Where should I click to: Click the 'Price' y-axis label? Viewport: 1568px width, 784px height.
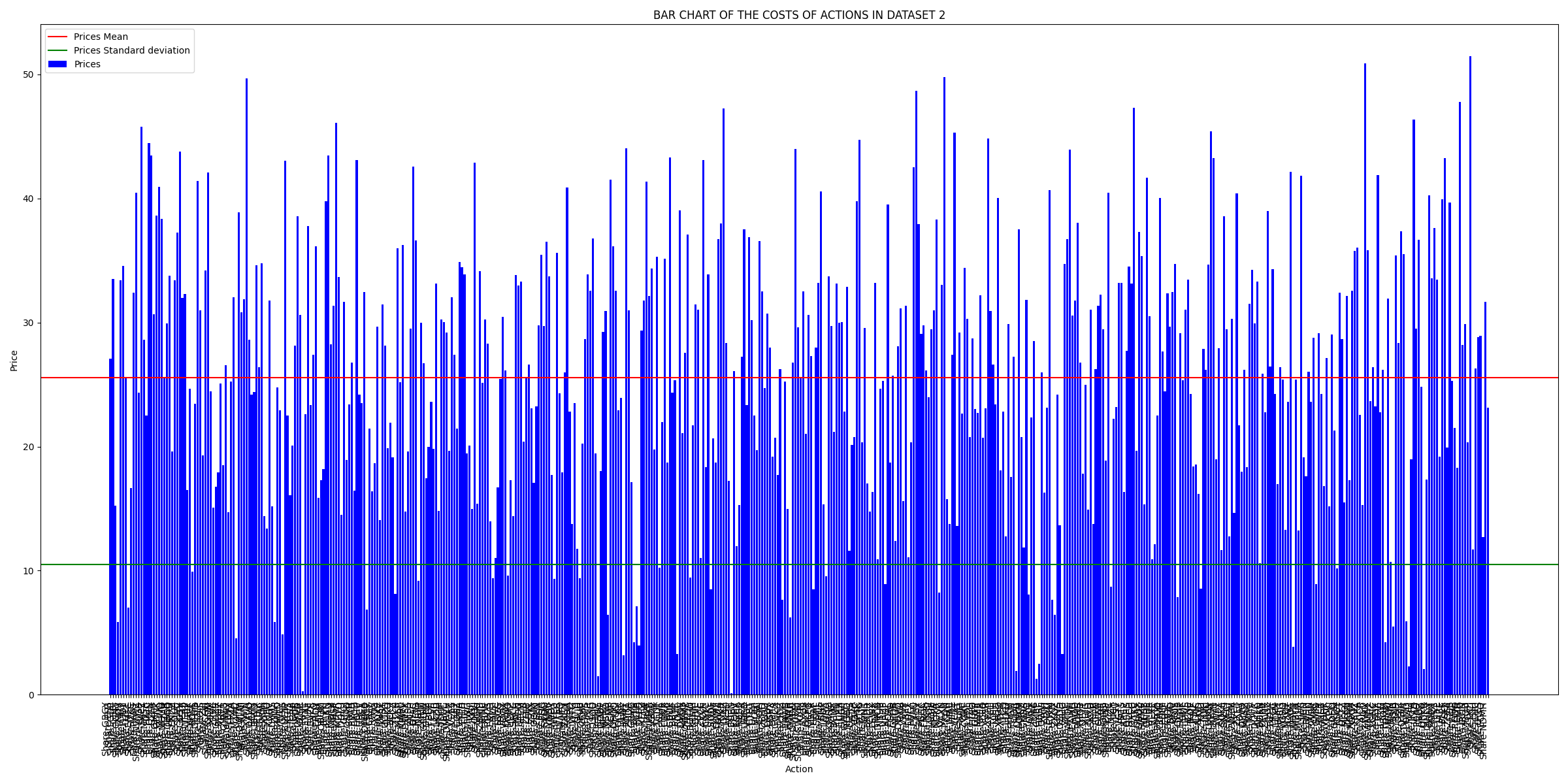[14, 360]
